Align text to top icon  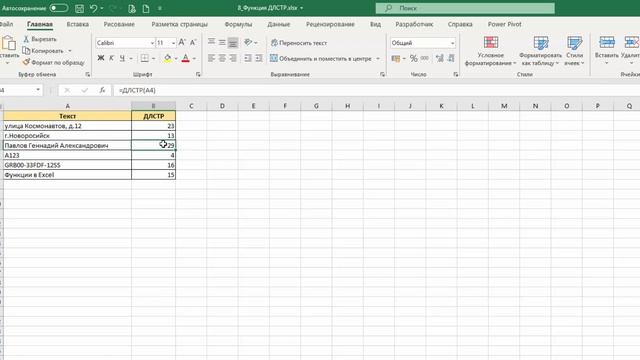[211, 42]
